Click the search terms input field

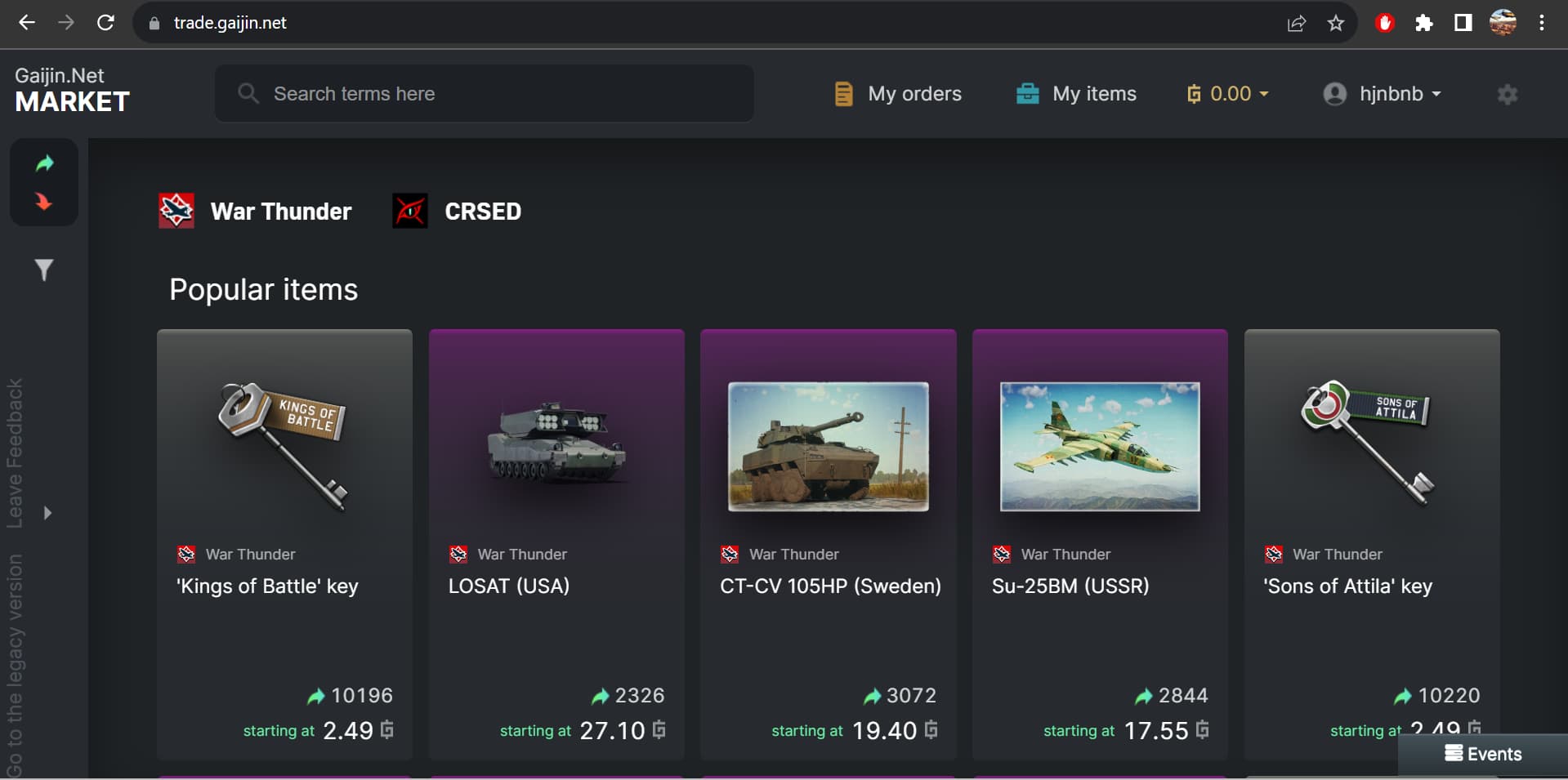point(484,94)
